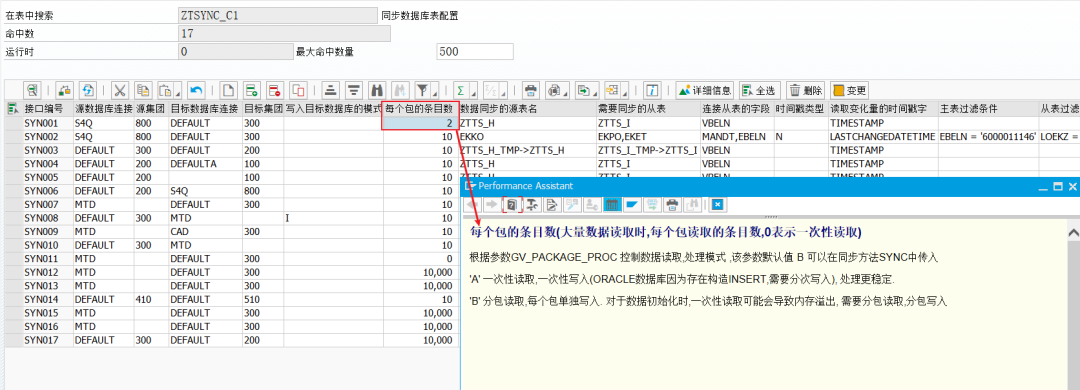The height and width of the screenshot is (390, 1080).
Task: Select the SYN001 row cell
Action: pyautogui.click(x=48, y=123)
